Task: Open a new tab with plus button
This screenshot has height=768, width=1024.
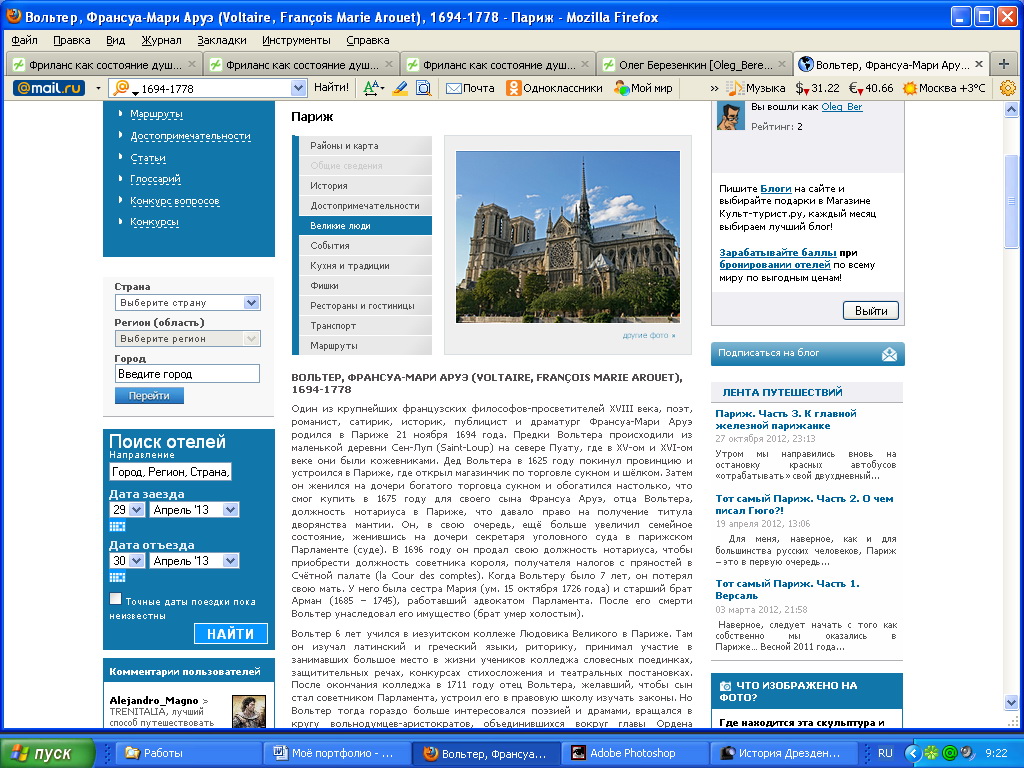Action: (1004, 64)
